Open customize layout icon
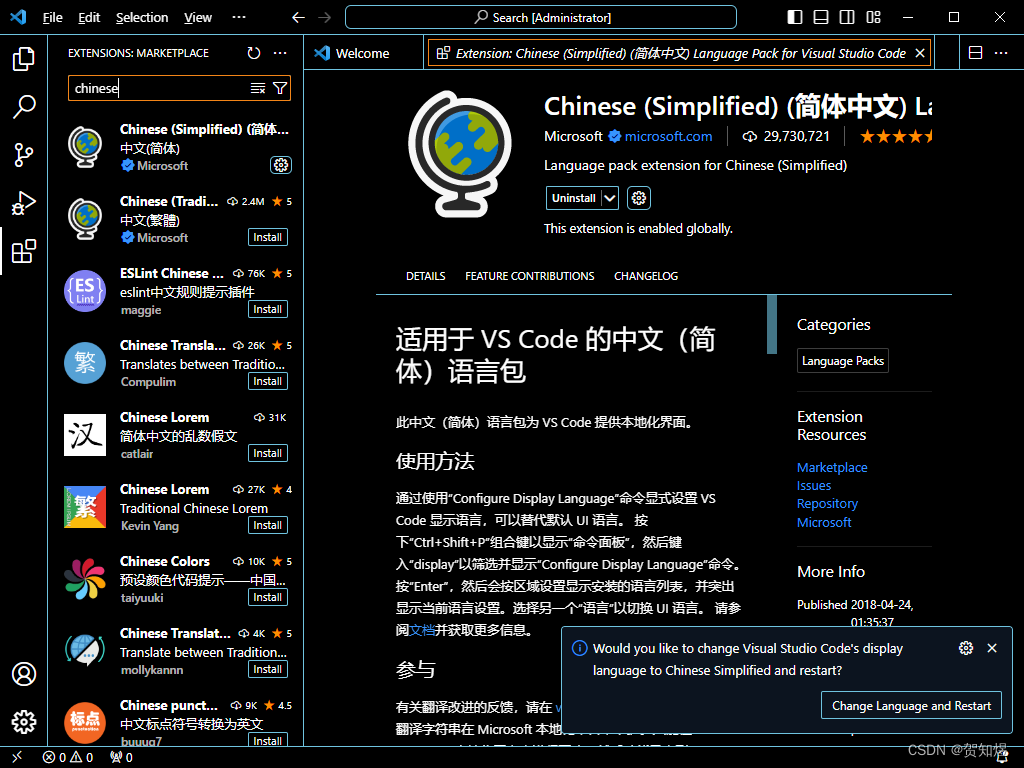The image size is (1024, 768). coord(873,17)
